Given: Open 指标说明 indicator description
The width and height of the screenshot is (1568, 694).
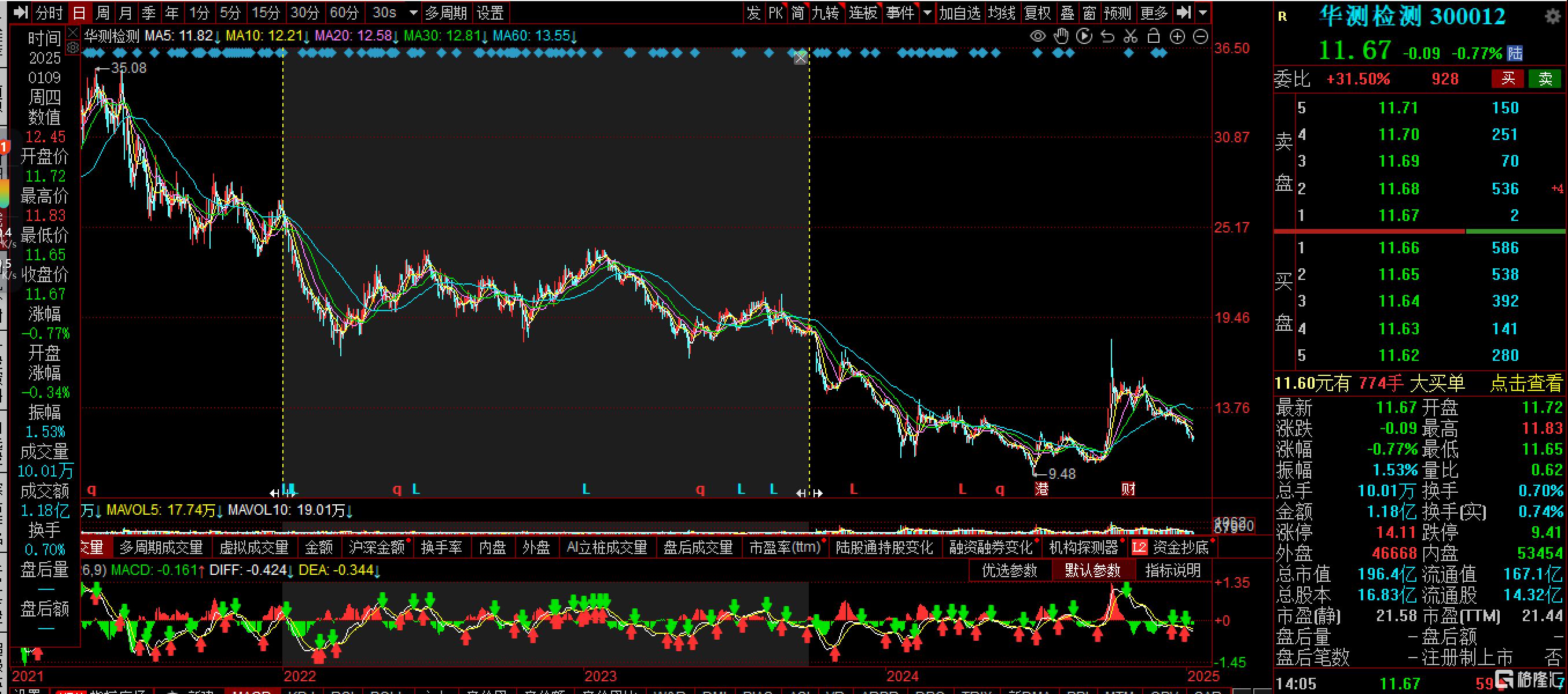Looking at the screenshot, I should click(1173, 570).
